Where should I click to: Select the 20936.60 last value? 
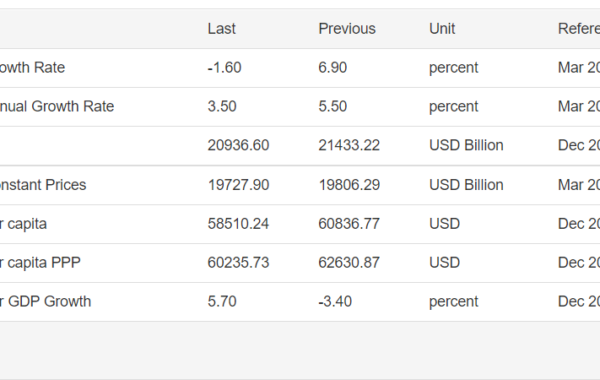pos(238,145)
